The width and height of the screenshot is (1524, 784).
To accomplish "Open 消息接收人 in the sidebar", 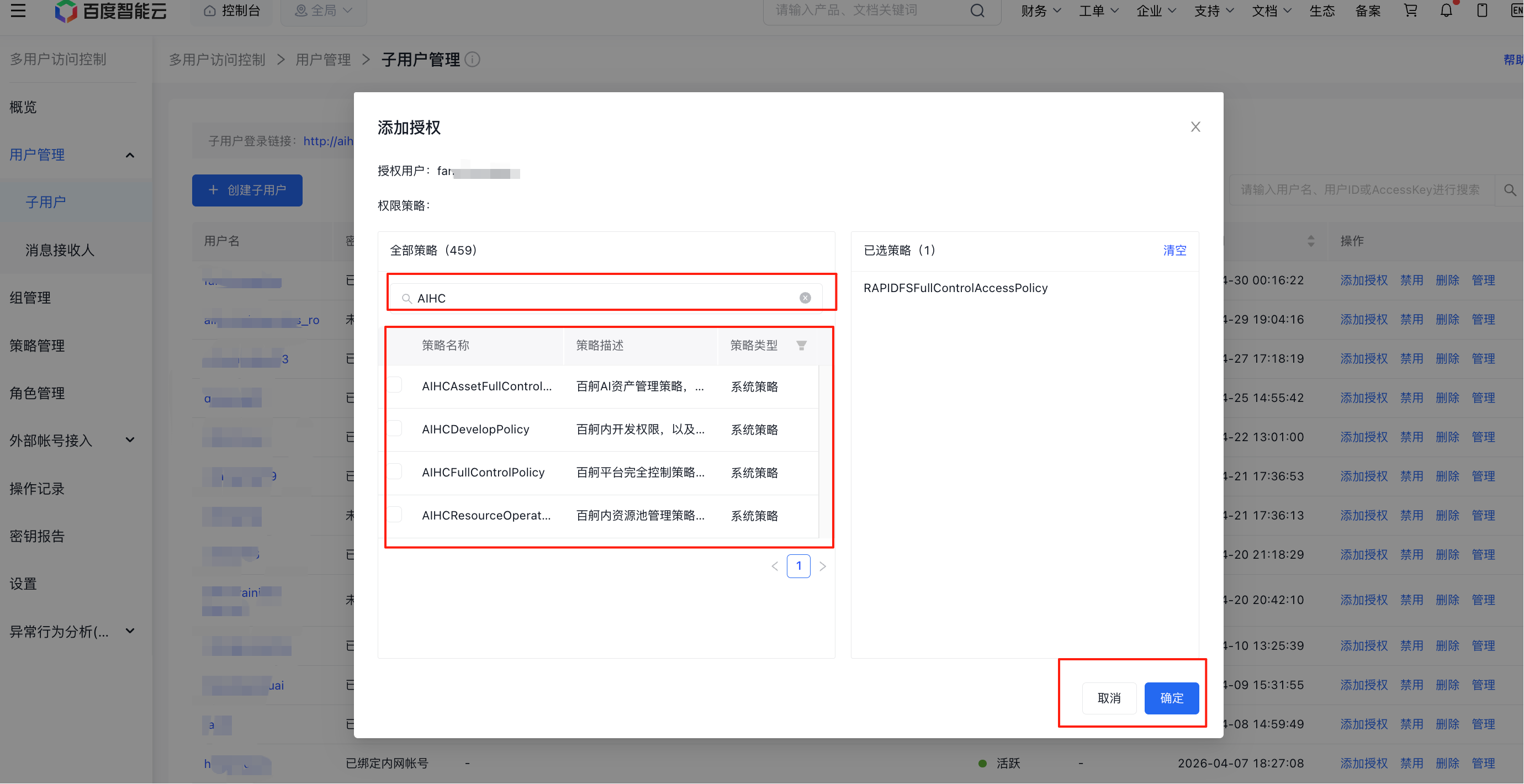I will (x=59, y=250).
